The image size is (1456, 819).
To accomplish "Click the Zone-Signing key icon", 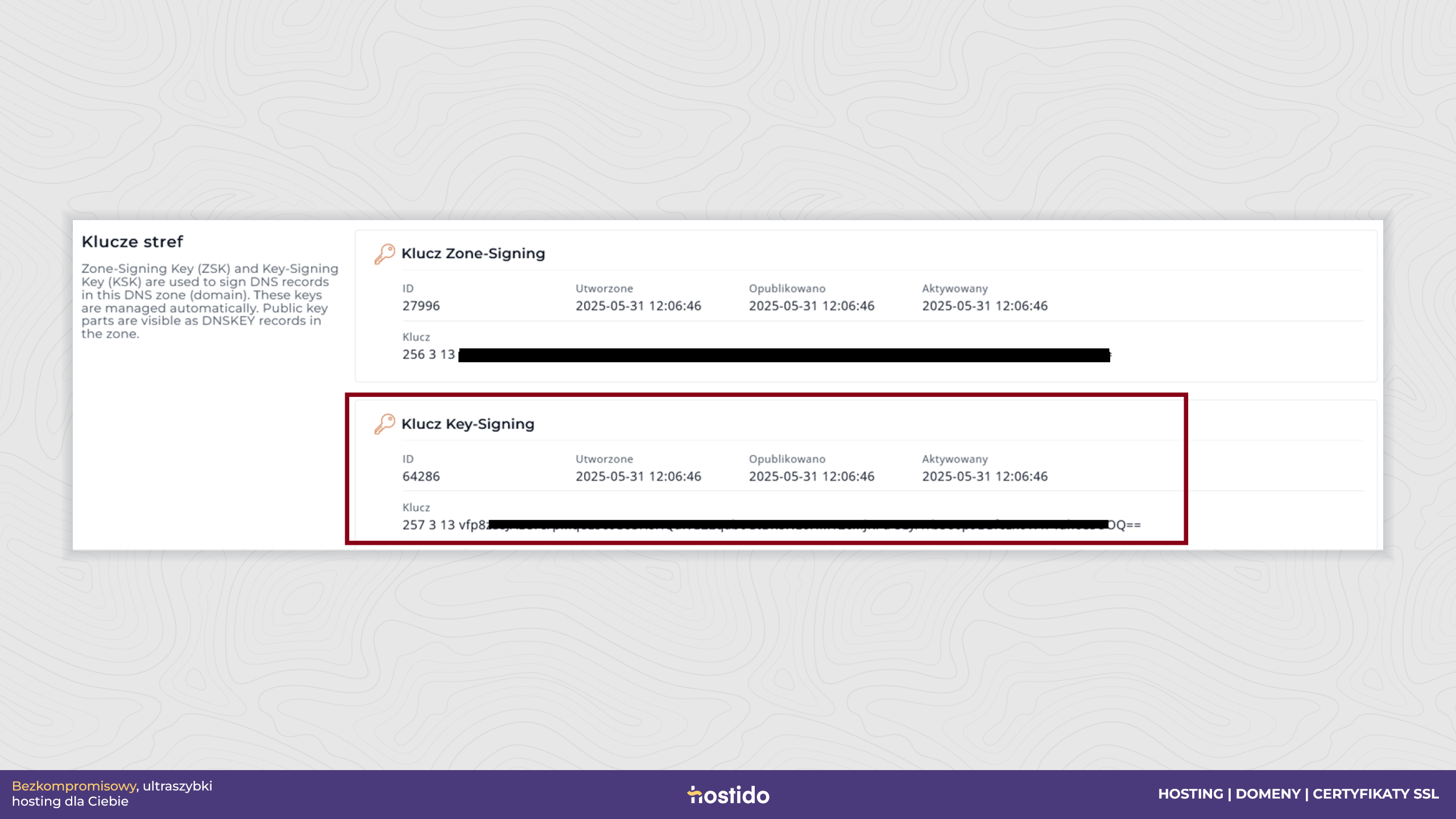I will pos(384,254).
